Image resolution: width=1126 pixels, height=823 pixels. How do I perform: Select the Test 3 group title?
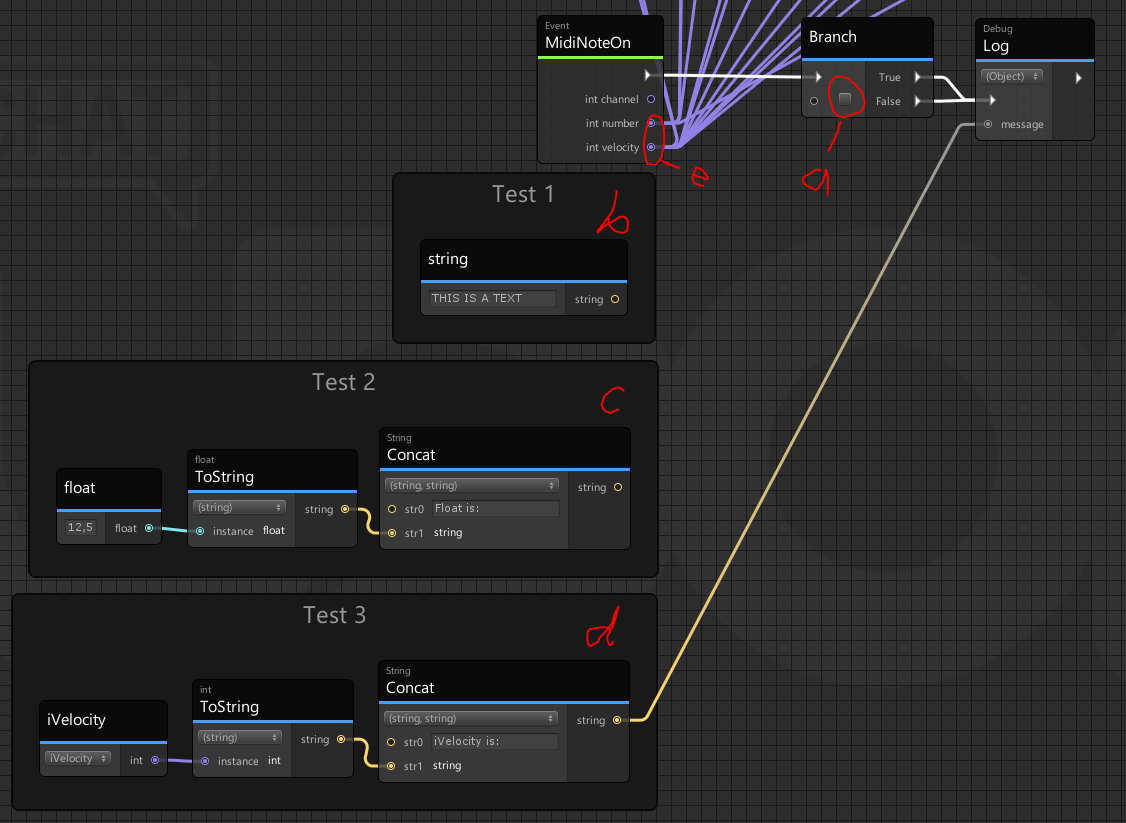click(335, 615)
